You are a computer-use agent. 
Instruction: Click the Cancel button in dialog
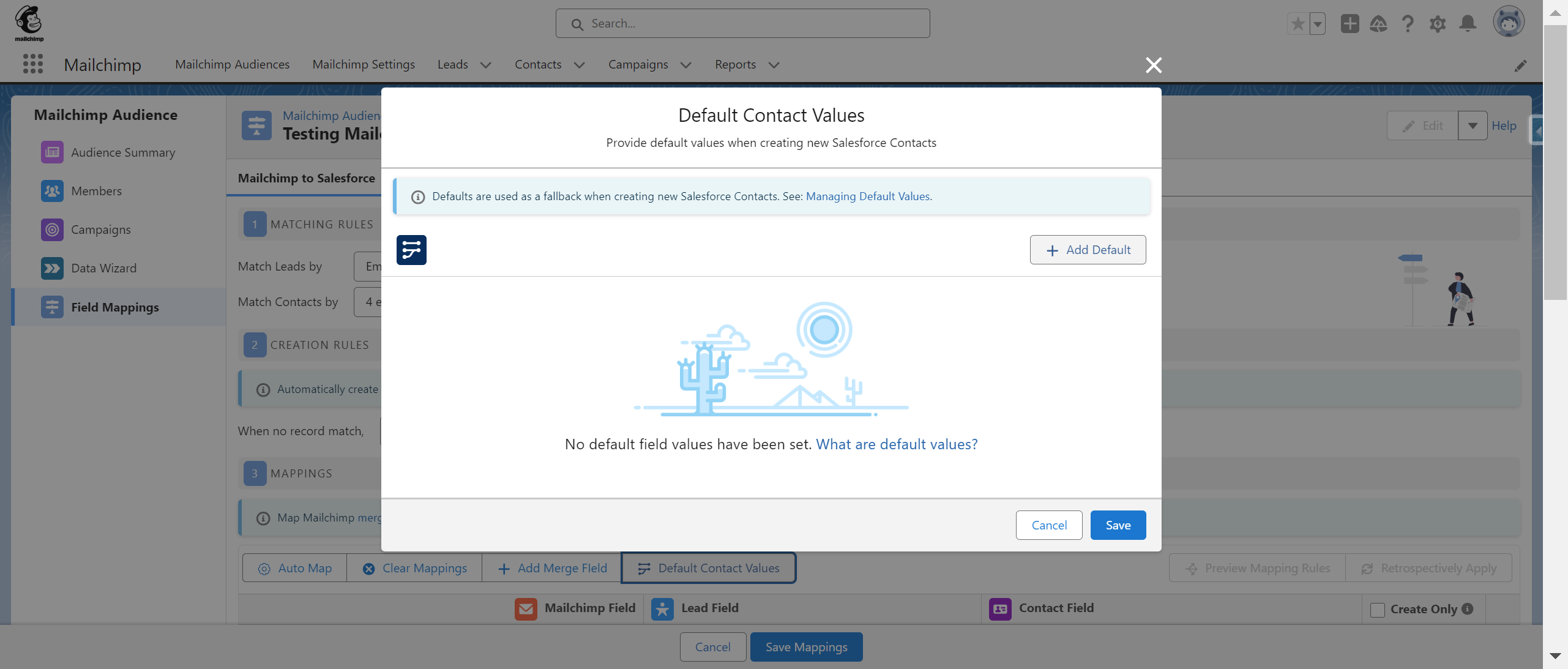[1049, 524]
